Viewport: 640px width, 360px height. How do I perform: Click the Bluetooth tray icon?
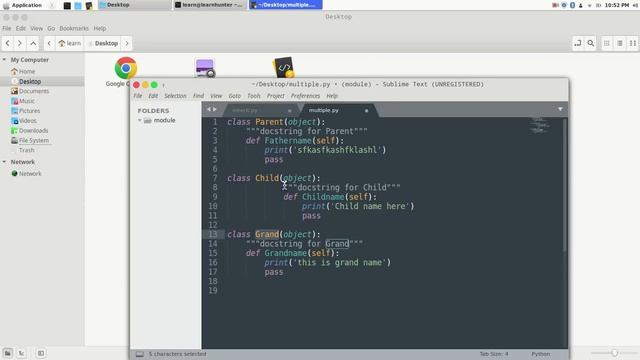tap(572, 5)
